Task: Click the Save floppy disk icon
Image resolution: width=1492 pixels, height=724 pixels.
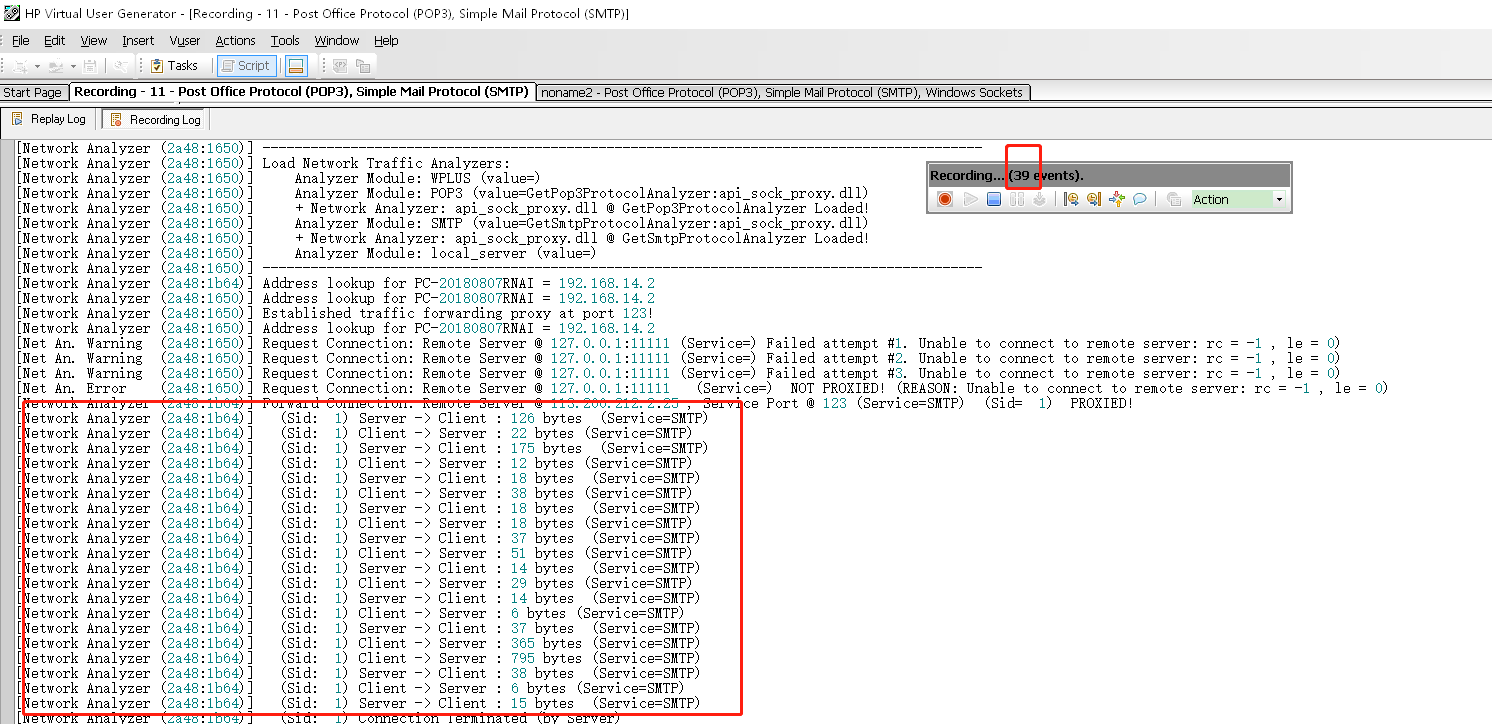Action: (x=90, y=66)
